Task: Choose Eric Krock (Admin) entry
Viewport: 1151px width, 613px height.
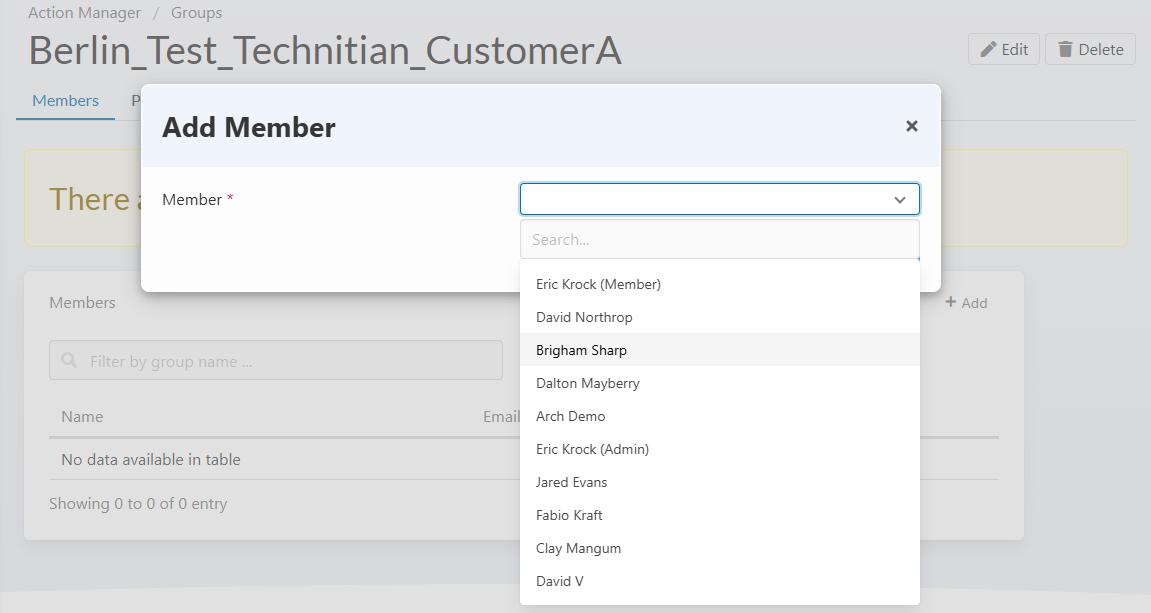Action: 592,449
